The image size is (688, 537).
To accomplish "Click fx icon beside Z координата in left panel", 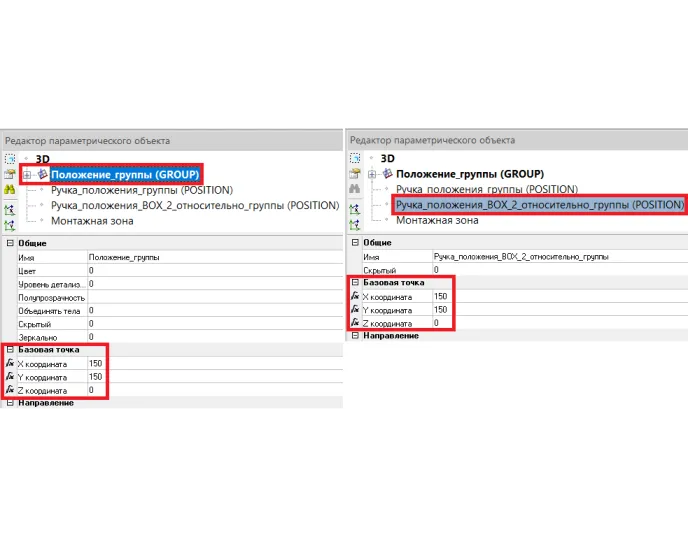I will (x=10, y=390).
